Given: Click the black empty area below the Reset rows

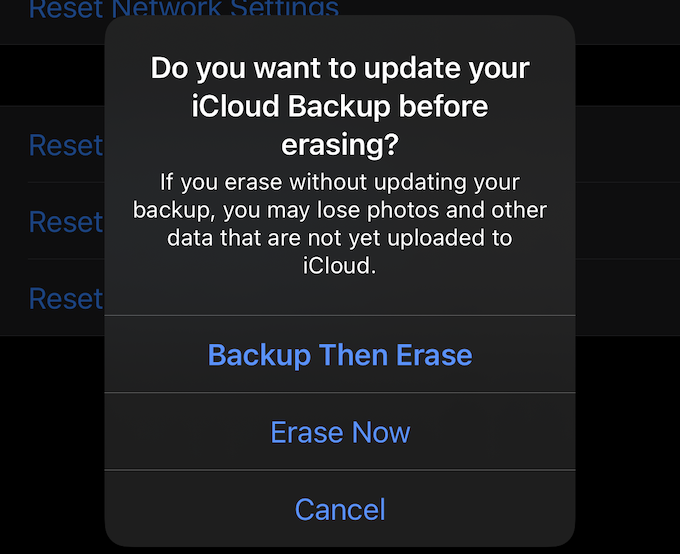Looking at the screenshot, I should point(50,440).
